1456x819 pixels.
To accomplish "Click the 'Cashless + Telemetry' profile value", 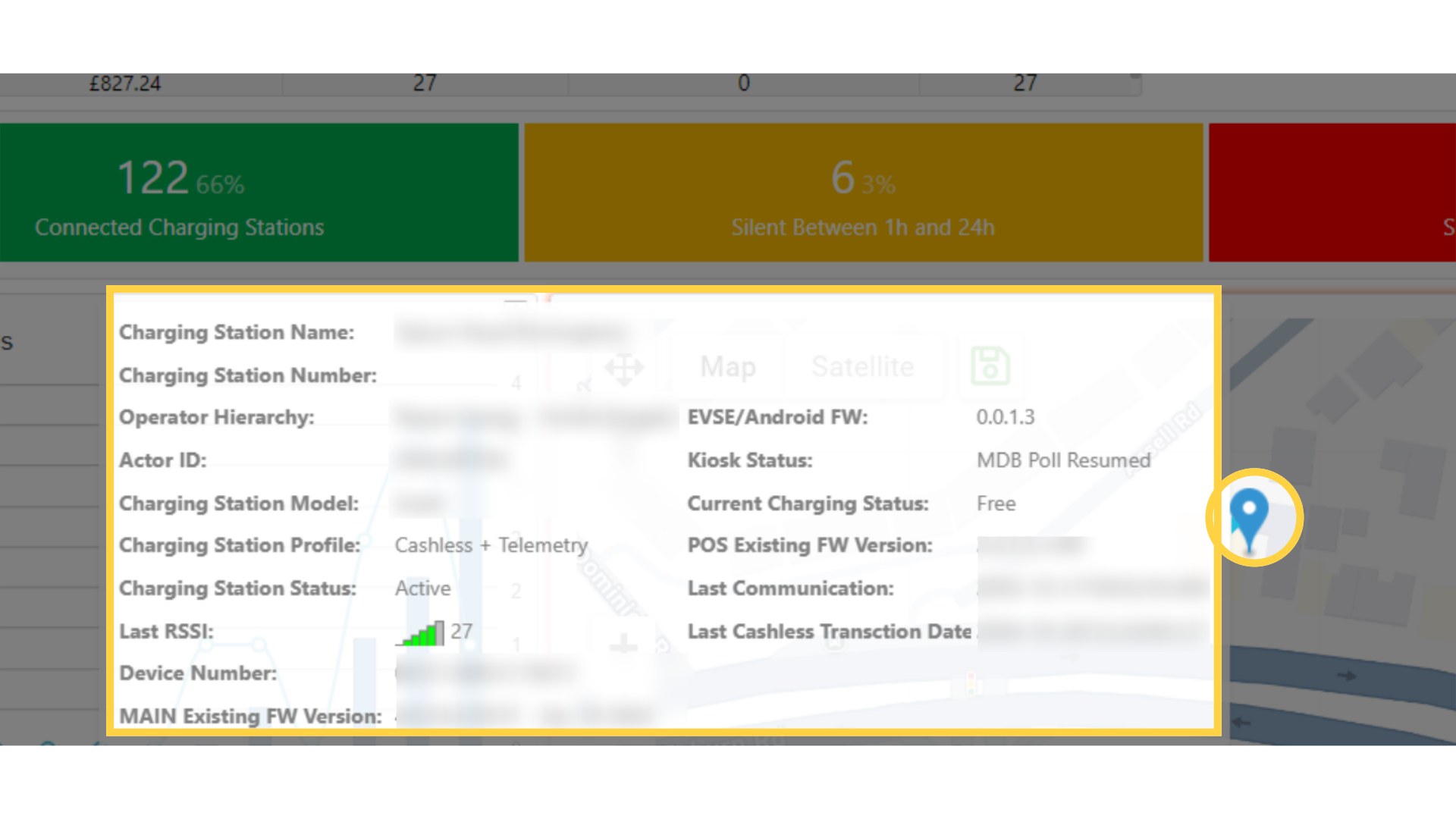I will [491, 545].
